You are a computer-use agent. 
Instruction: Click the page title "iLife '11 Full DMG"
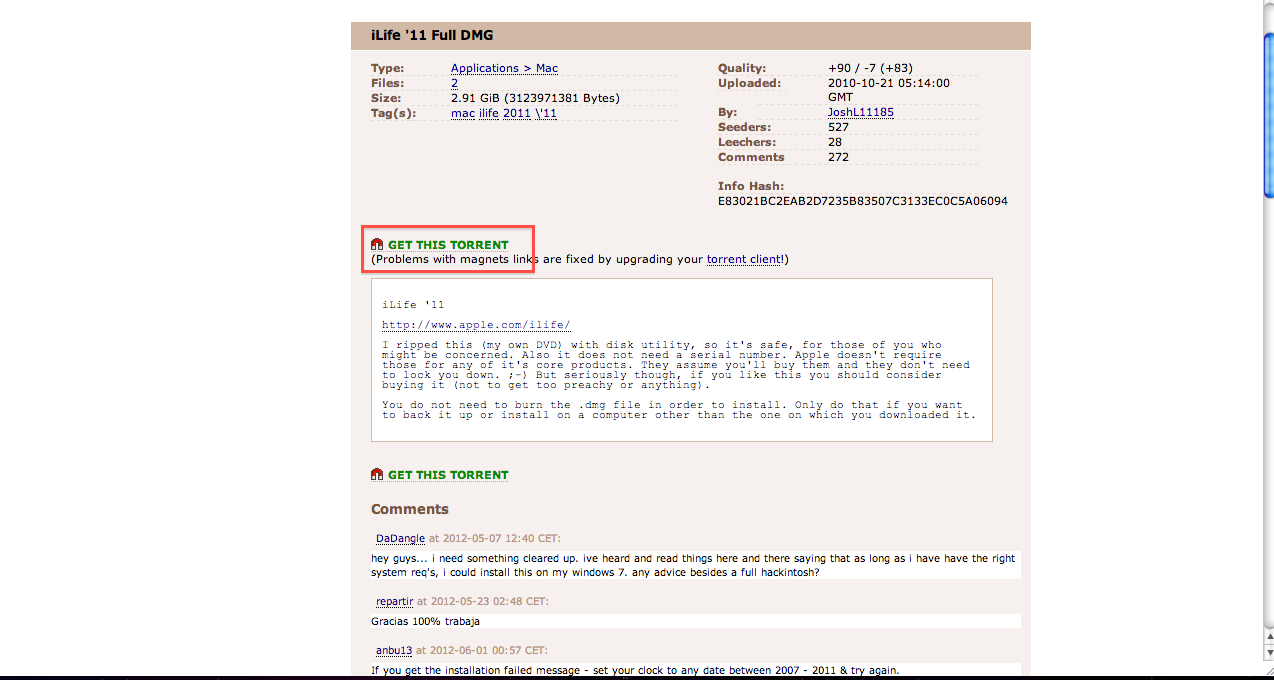(x=432, y=36)
